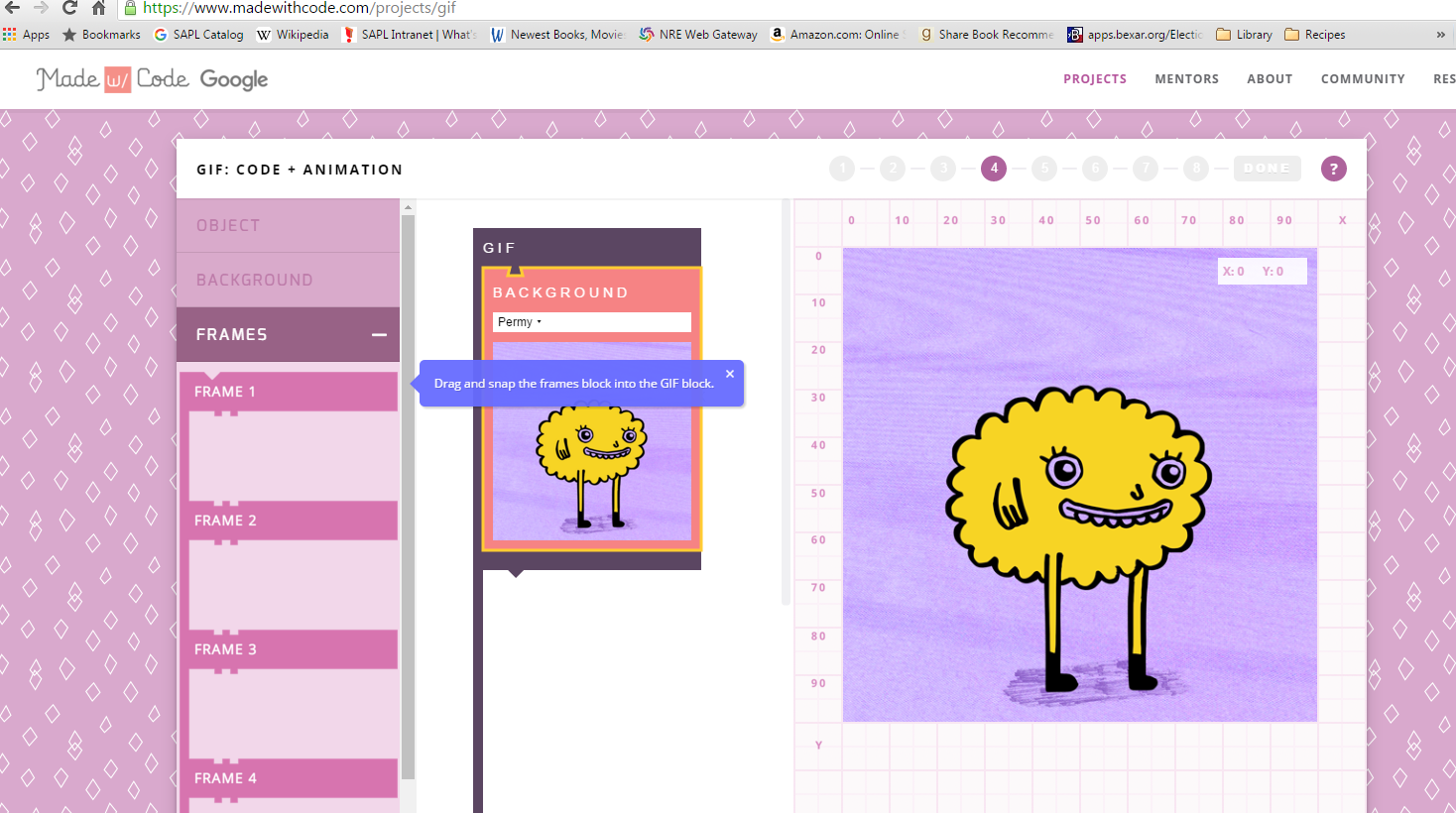The height and width of the screenshot is (813, 1456).
Task: Expand the BACKGROUND category in sidebar
Action: pos(288,280)
